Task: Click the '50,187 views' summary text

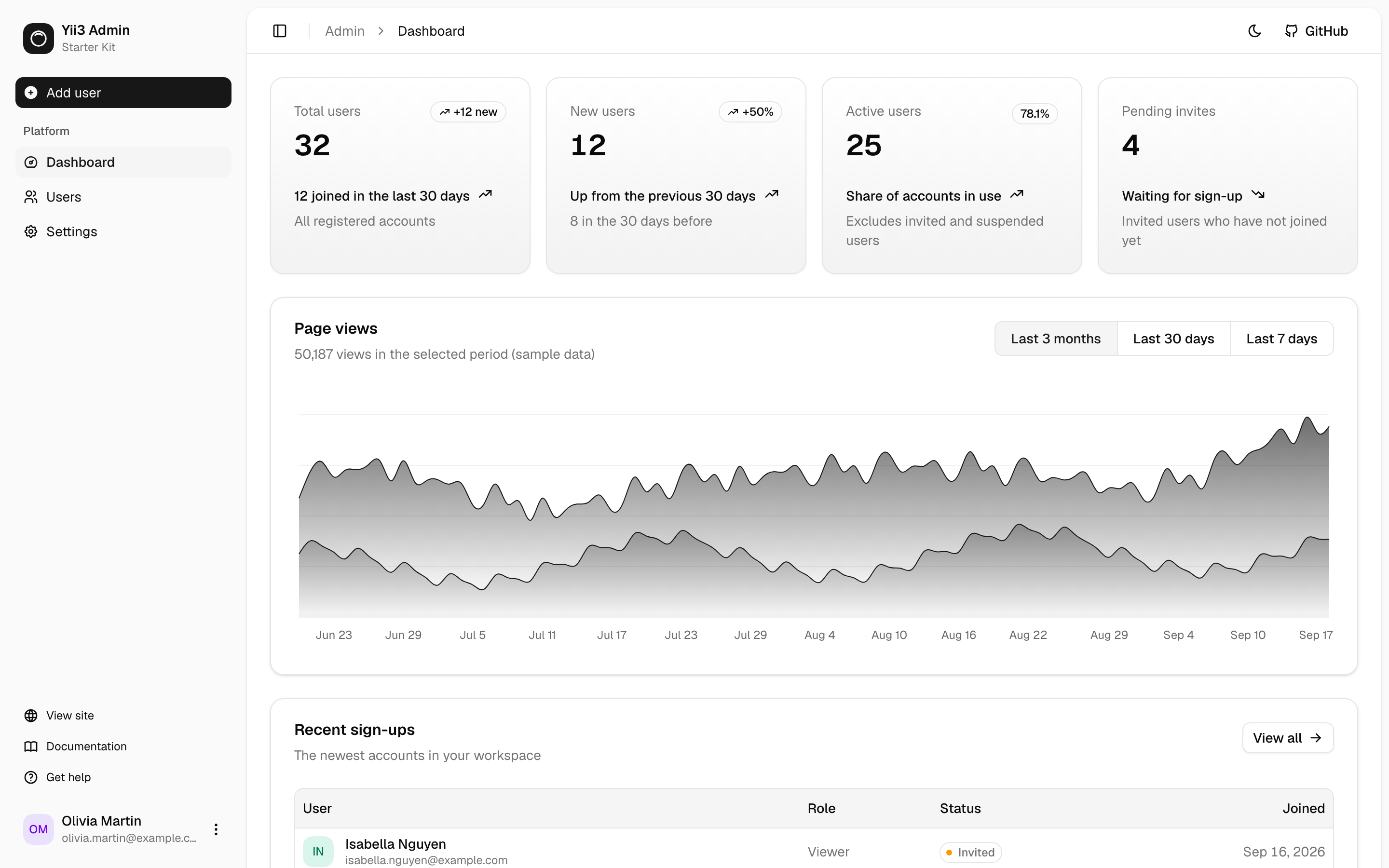Action: coord(444,354)
